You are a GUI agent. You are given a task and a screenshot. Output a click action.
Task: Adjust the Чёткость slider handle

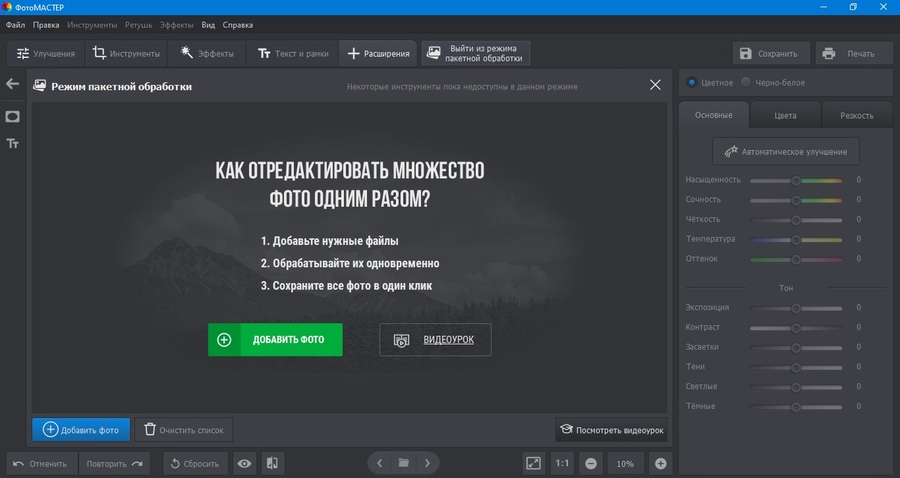click(796, 220)
